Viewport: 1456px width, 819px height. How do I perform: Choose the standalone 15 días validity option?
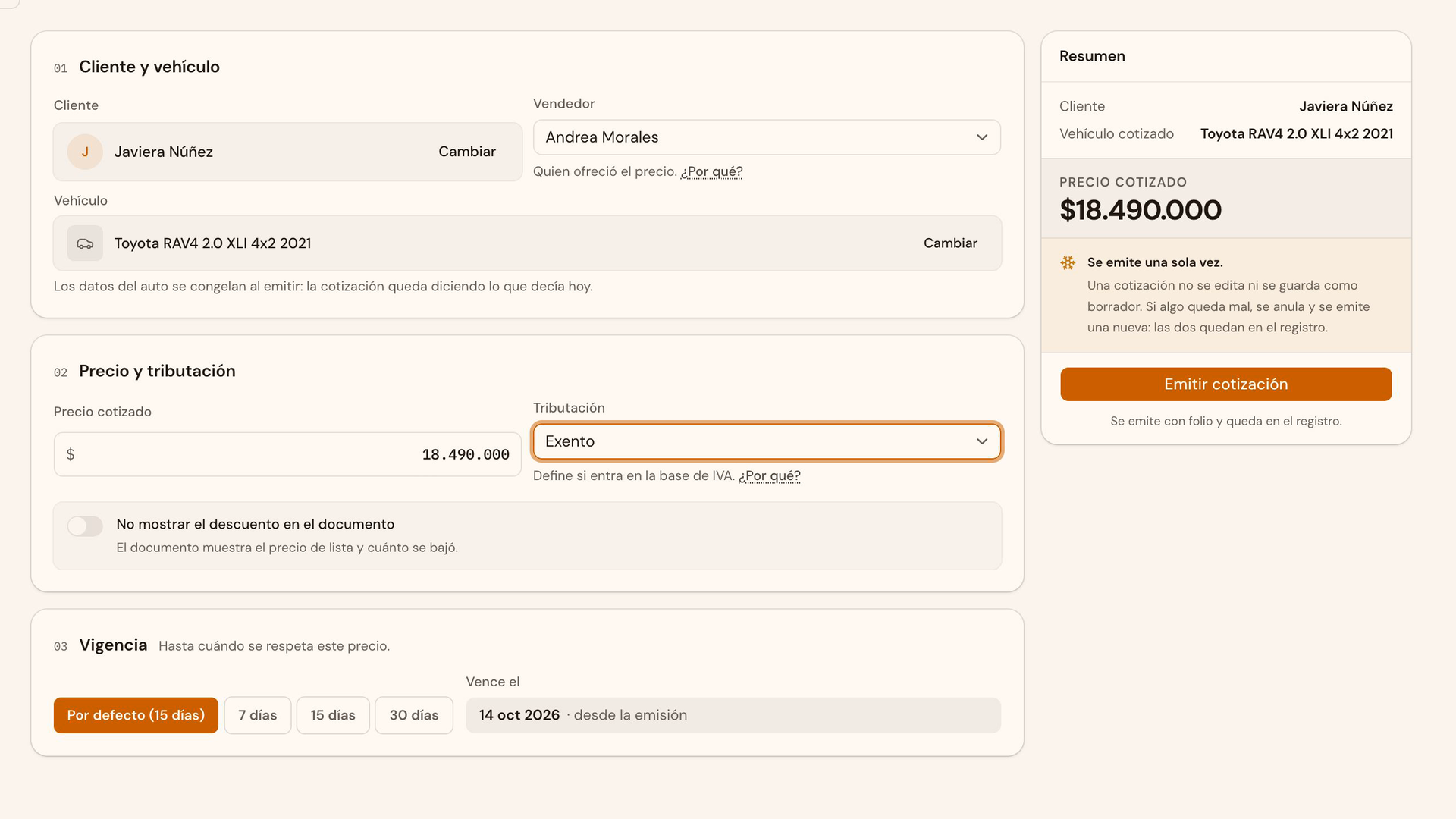[333, 715]
